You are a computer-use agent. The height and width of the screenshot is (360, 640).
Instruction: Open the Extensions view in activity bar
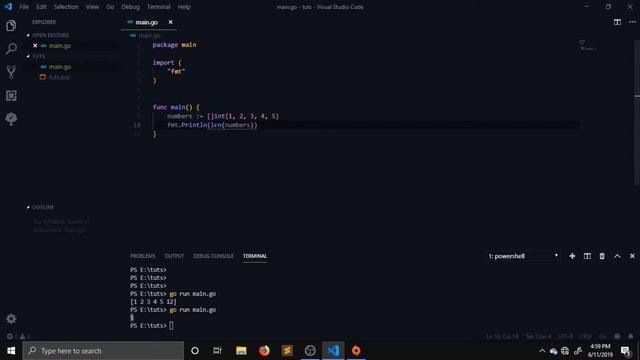11,96
